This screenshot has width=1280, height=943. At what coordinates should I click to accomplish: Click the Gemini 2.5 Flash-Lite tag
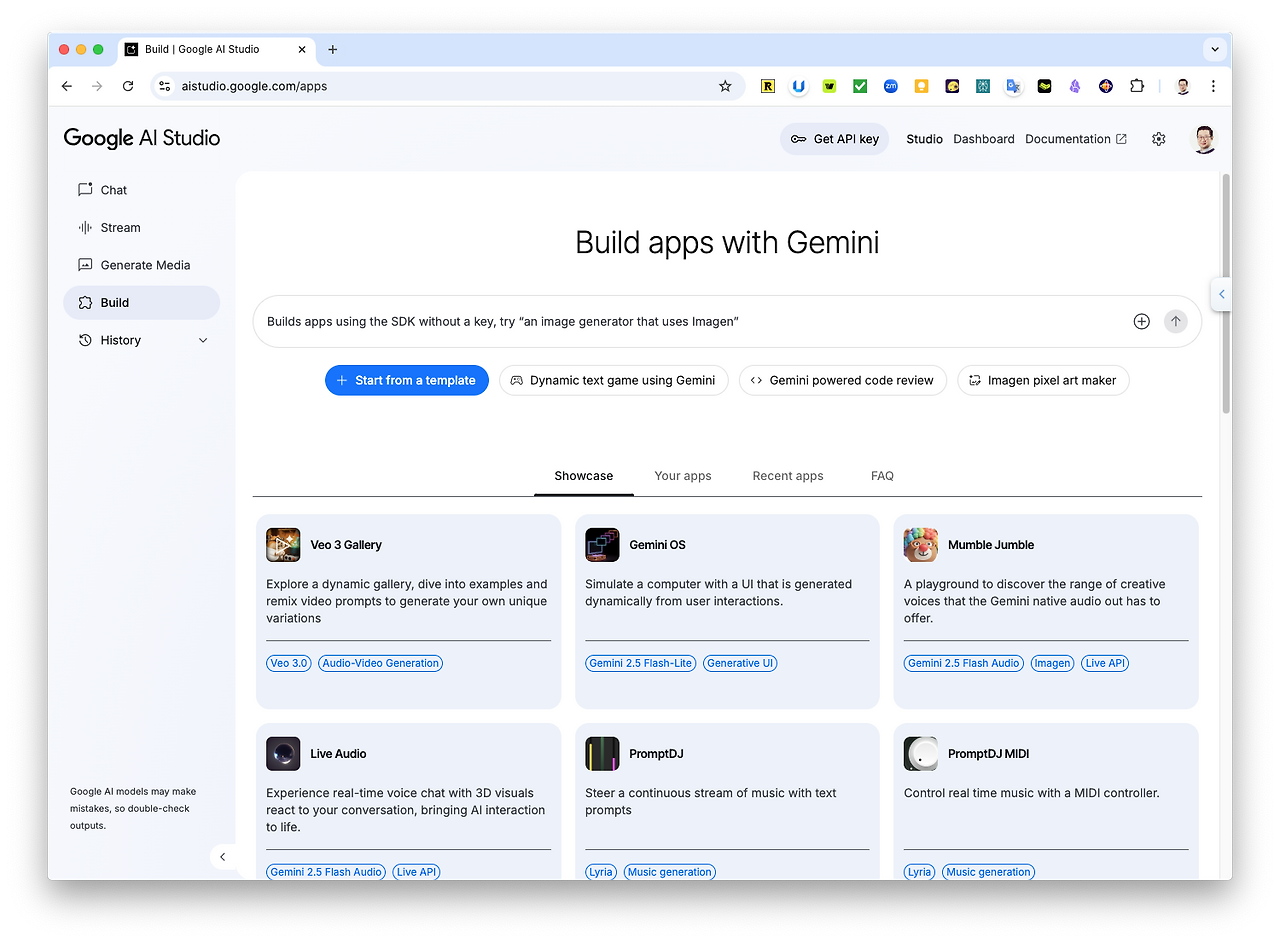point(641,663)
